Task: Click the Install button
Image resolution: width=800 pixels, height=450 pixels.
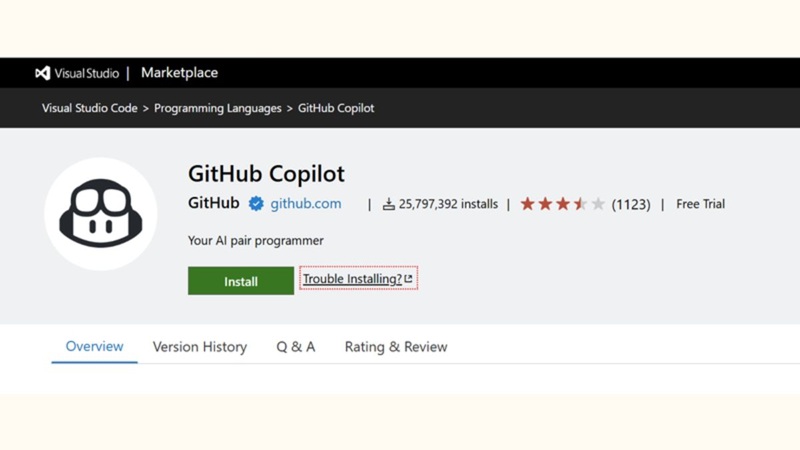Action: [x=241, y=281]
